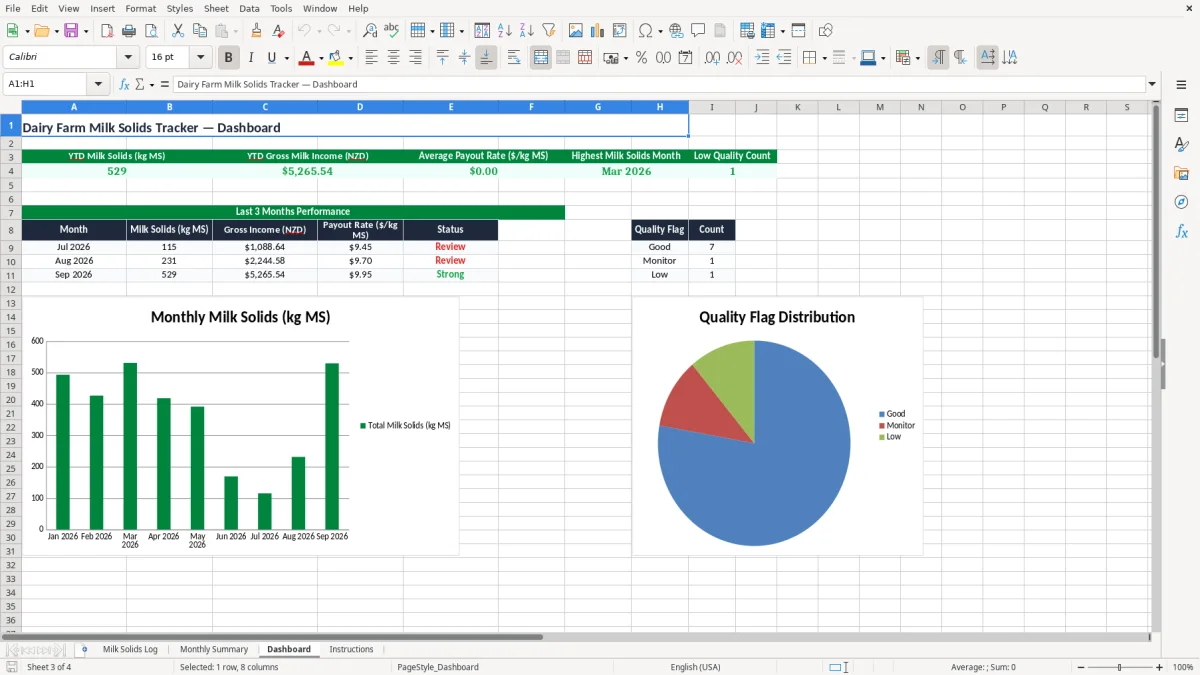Image resolution: width=1200 pixels, height=675 pixels.
Task: Click Define Print Area icon
Action: click(x=747, y=31)
